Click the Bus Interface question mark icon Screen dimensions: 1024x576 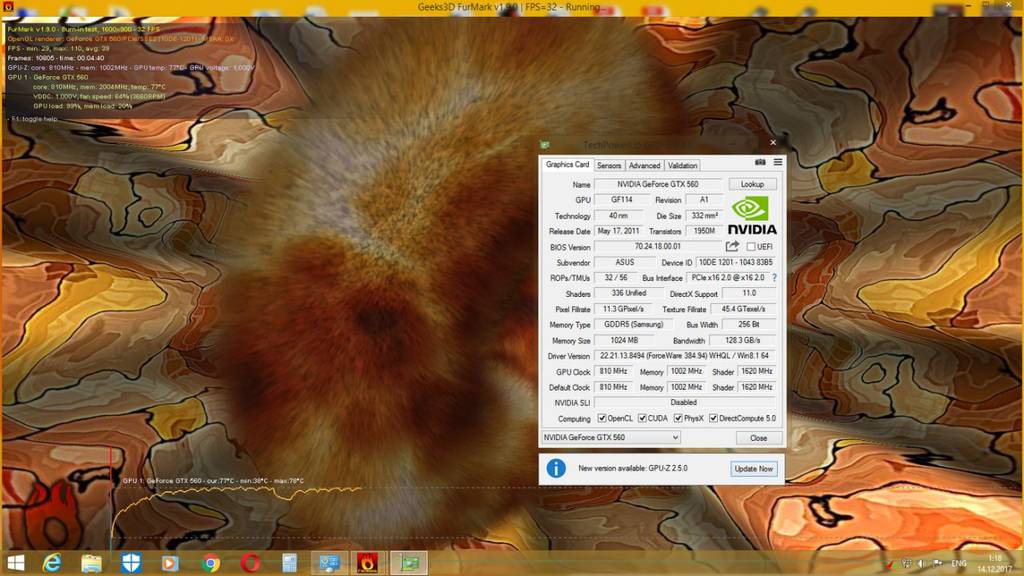pyautogui.click(x=774, y=278)
